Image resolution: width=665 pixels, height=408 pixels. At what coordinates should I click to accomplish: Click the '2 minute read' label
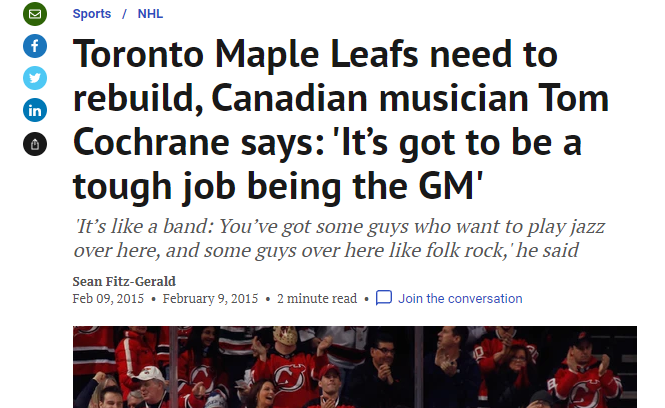click(x=317, y=298)
